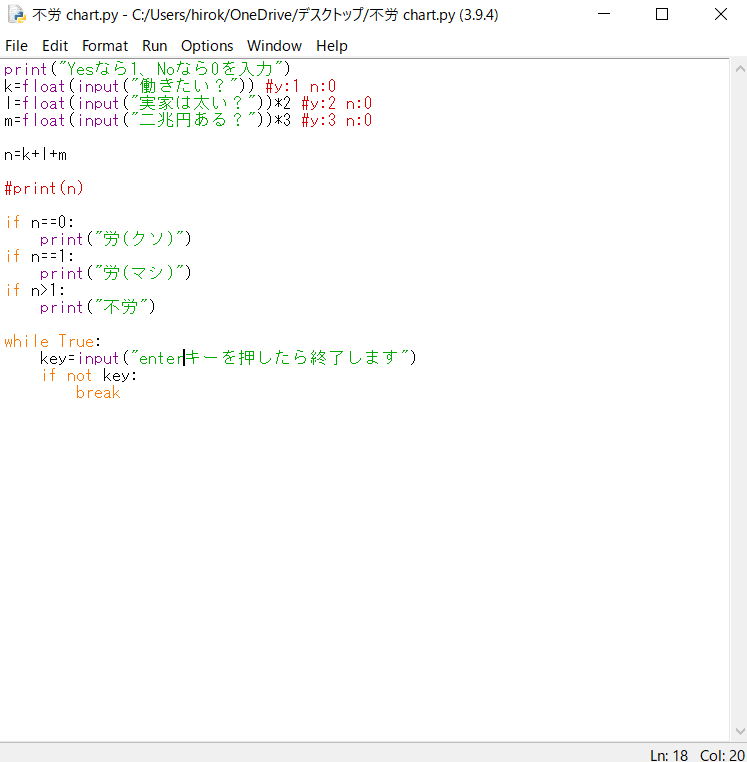Place cursor on the n=k+l+m line
The height and width of the screenshot is (762, 747).
35,154
